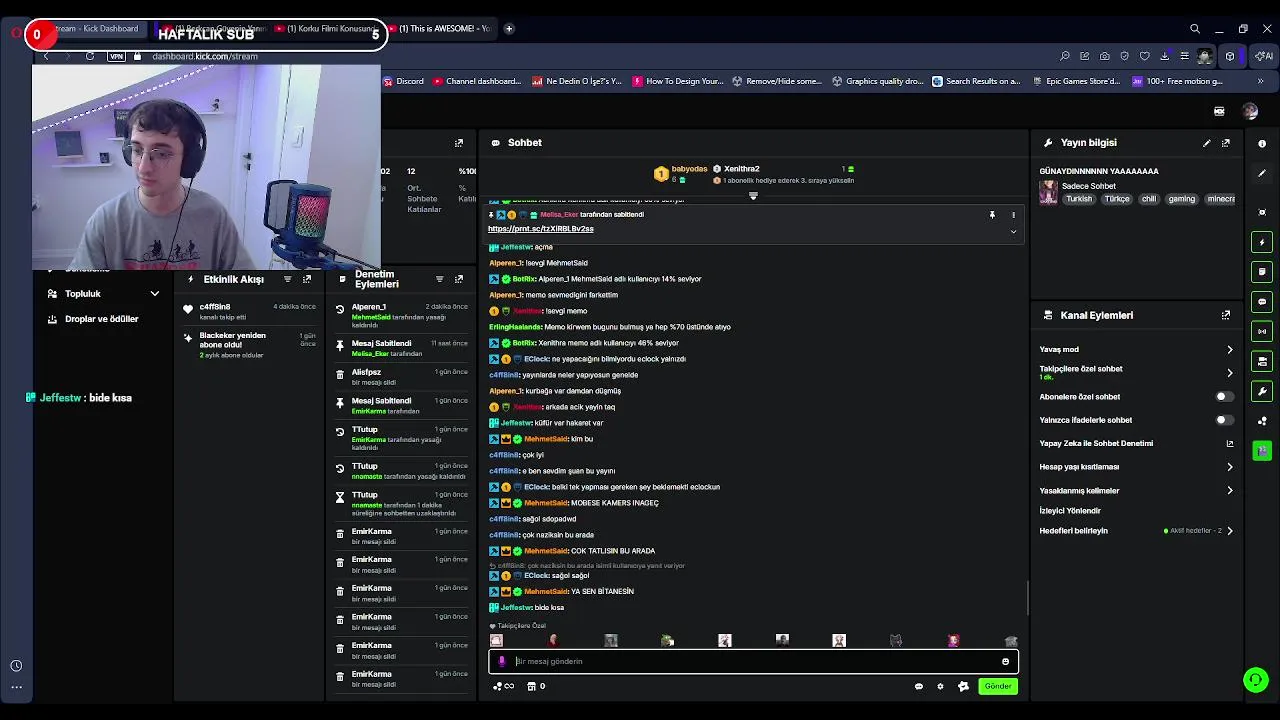Click the purple microphone icon in message box
1280x720 pixels.
coord(502,661)
